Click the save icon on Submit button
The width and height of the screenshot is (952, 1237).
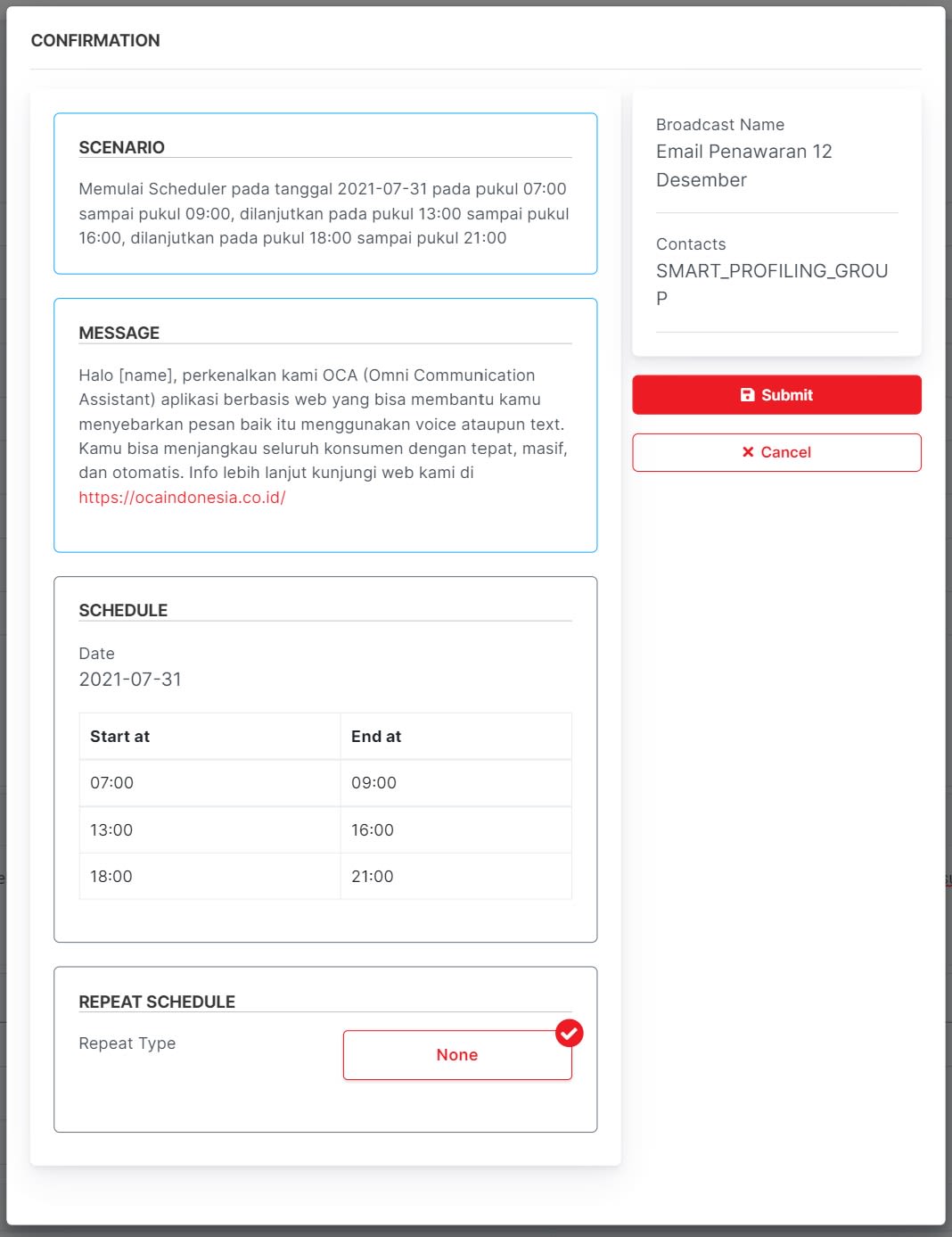(x=748, y=395)
